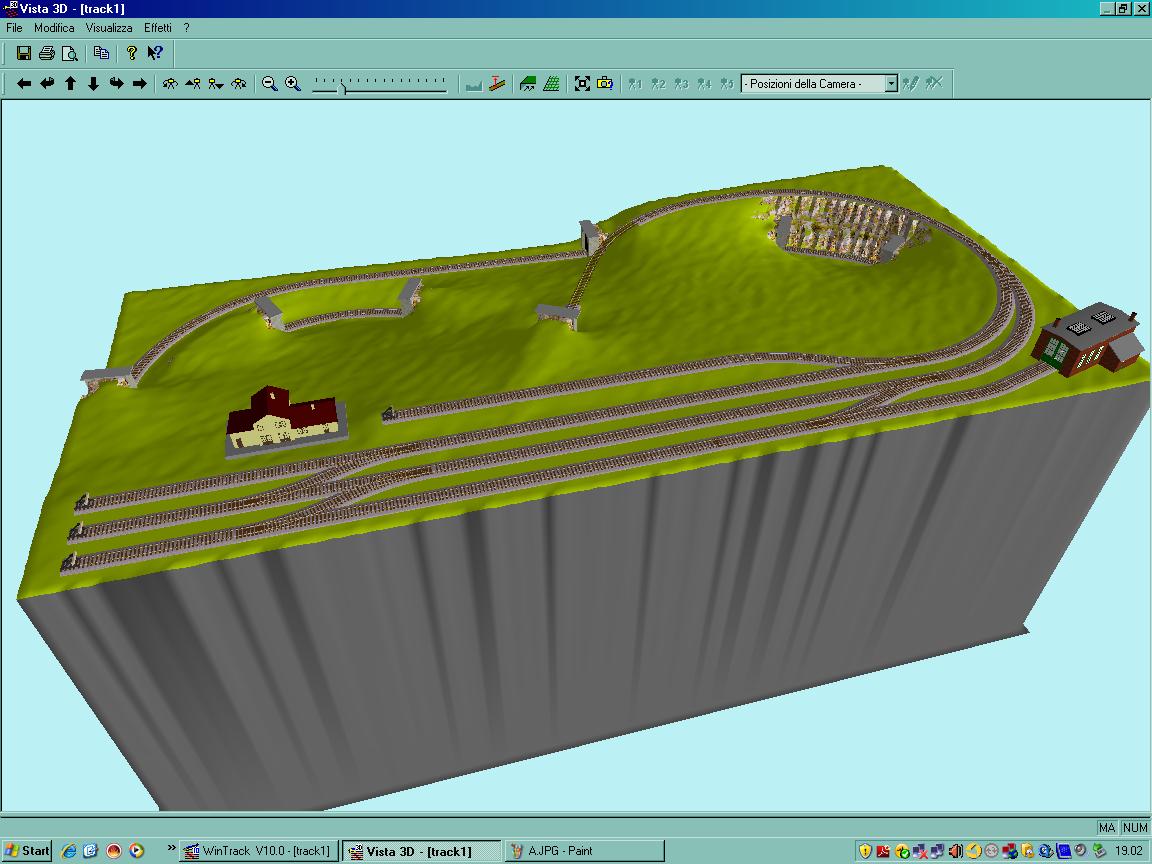Click tripod icon with up arrow
Screen dimensions: 1152x864
[x=193, y=84]
